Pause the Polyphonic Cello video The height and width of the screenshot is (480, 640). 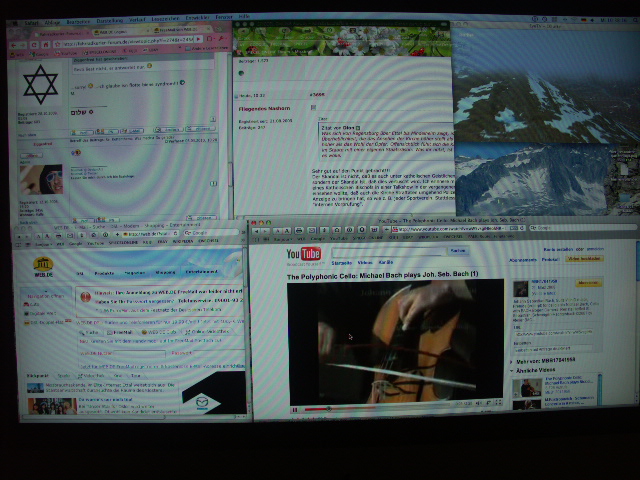(x=295, y=408)
